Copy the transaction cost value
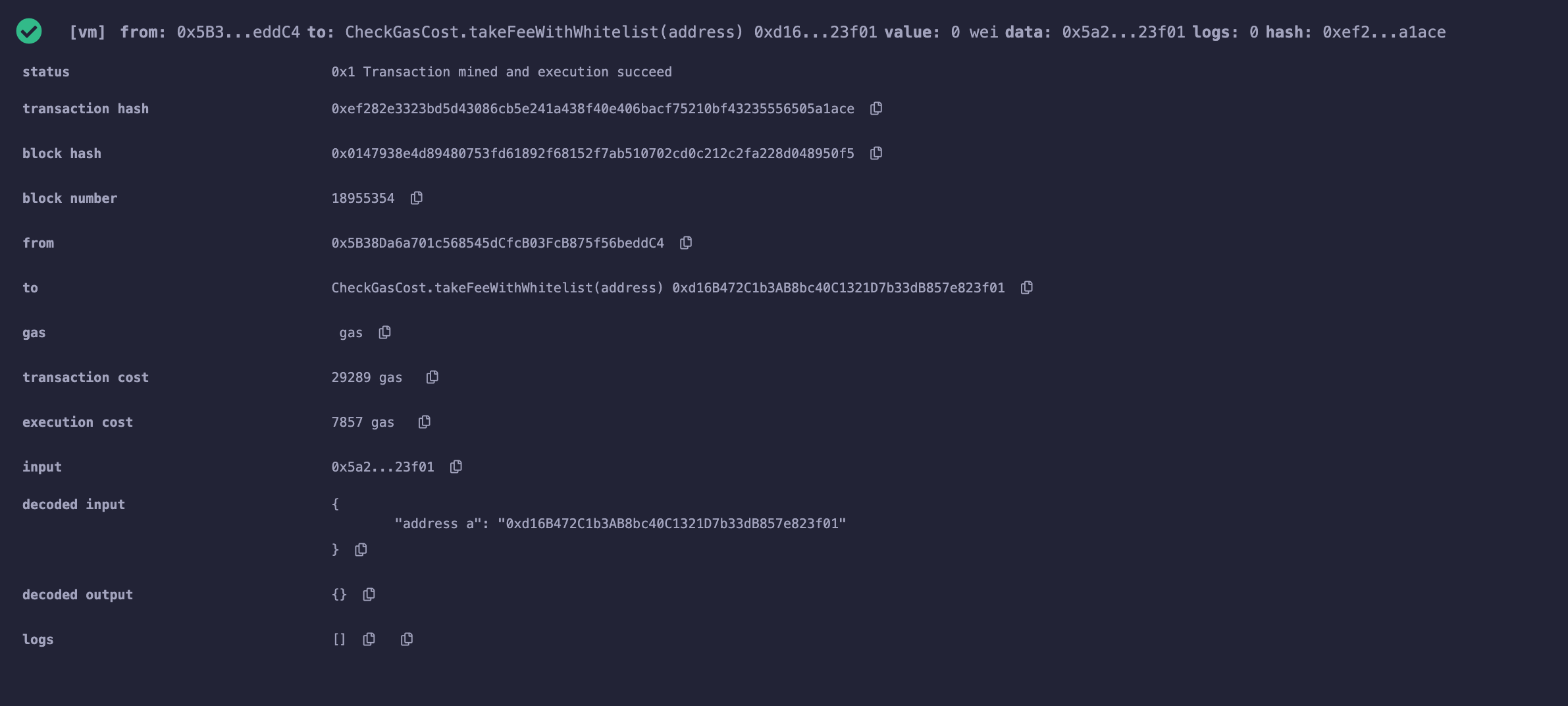The height and width of the screenshot is (706, 1568). 432,377
